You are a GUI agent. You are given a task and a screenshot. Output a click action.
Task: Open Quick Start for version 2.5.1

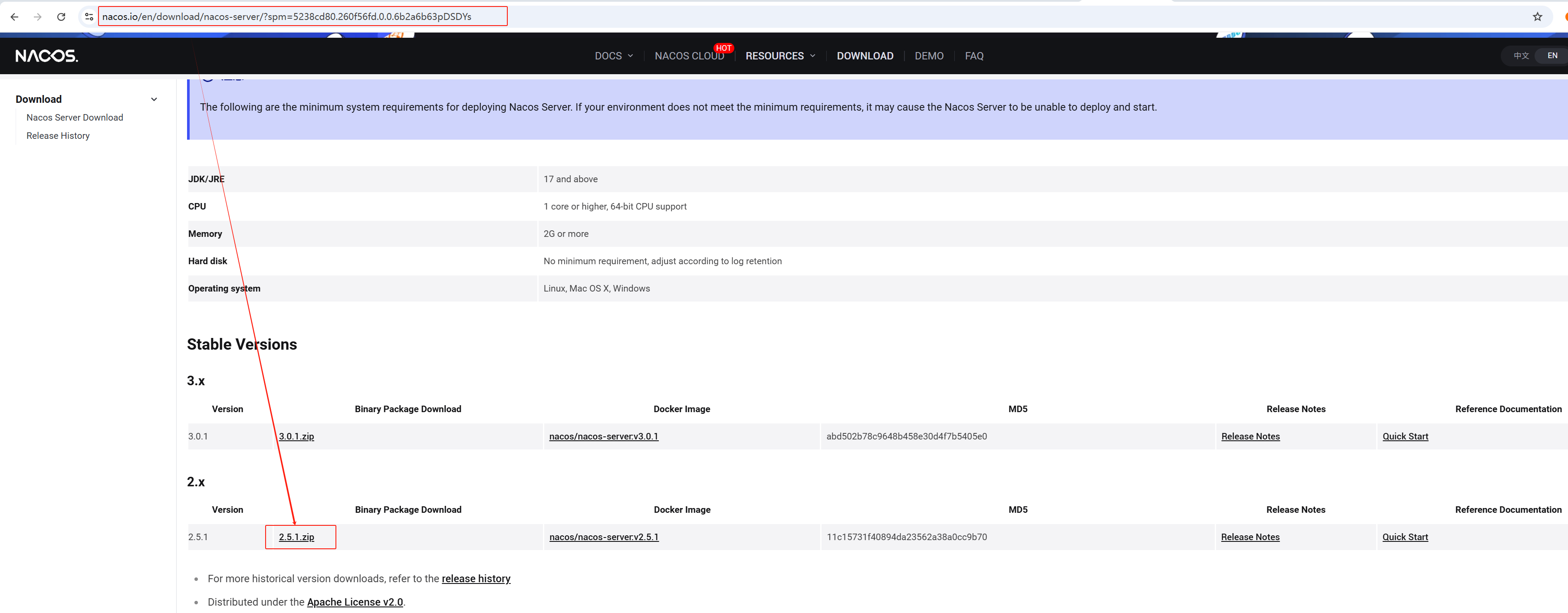tap(1405, 537)
